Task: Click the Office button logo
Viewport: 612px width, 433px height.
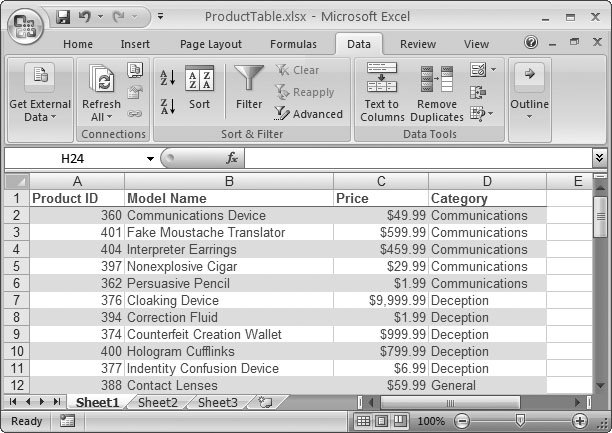Action: [x=27, y=24]
